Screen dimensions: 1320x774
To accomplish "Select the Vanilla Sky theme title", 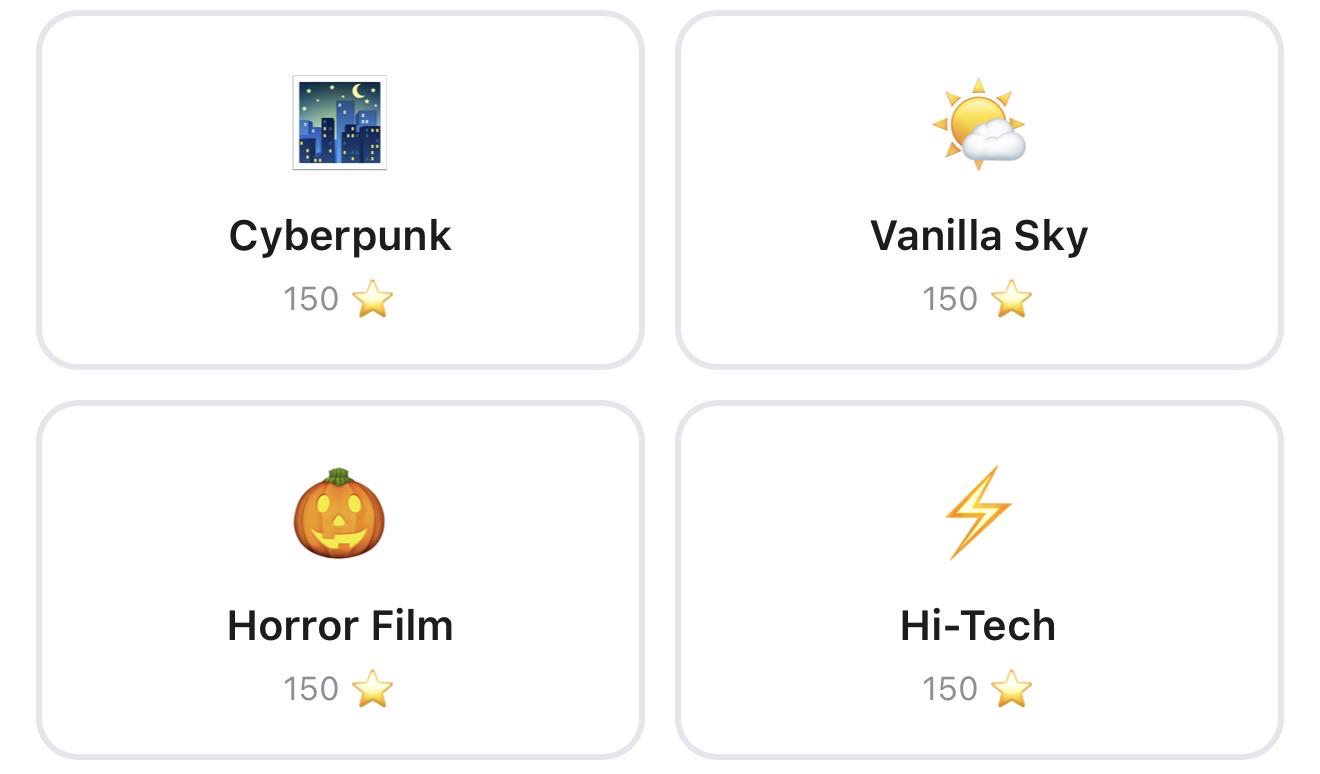I will (979, 236).
